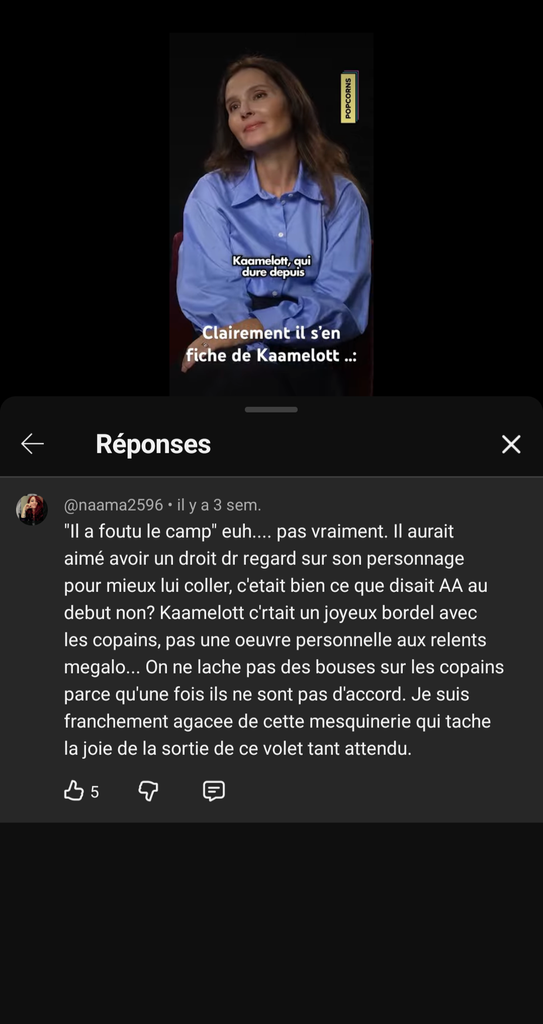Tap the Réponses header title
This screenshot has height=1024, width=543.
click(x=153, y=444)
